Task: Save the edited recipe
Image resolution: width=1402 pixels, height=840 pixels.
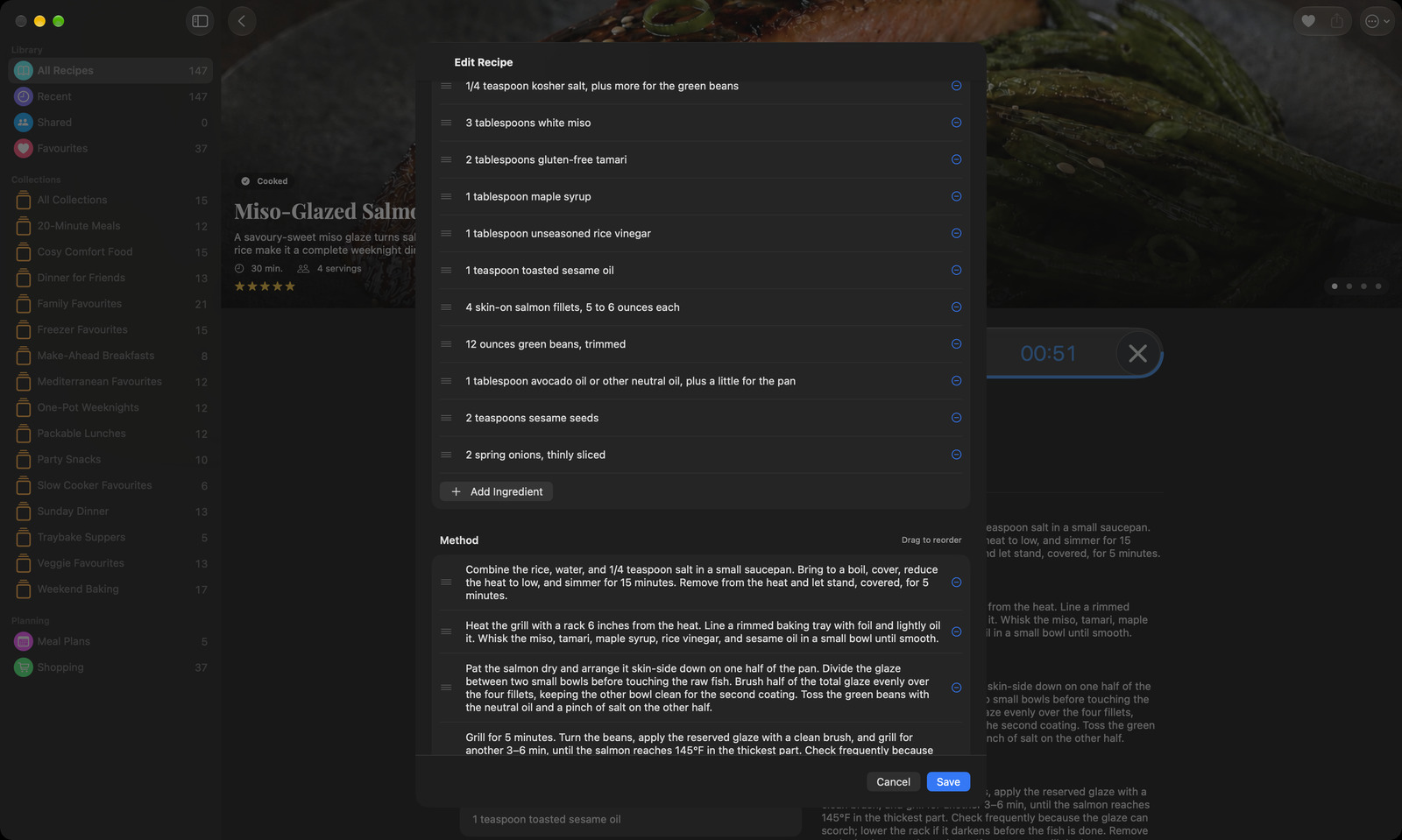Action: click(948, 782)
